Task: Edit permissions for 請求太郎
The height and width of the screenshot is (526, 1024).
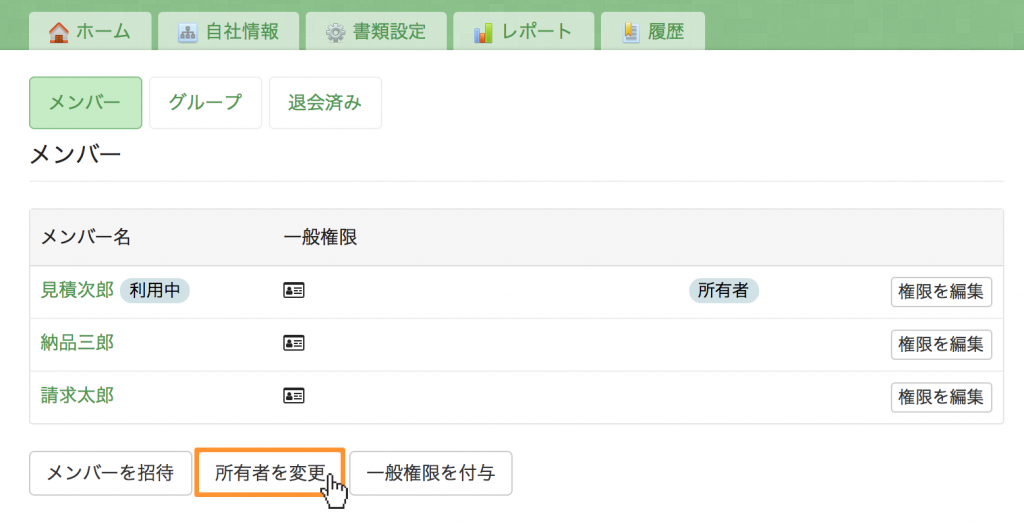Action: pyautogui.click(x=941, y=397)
